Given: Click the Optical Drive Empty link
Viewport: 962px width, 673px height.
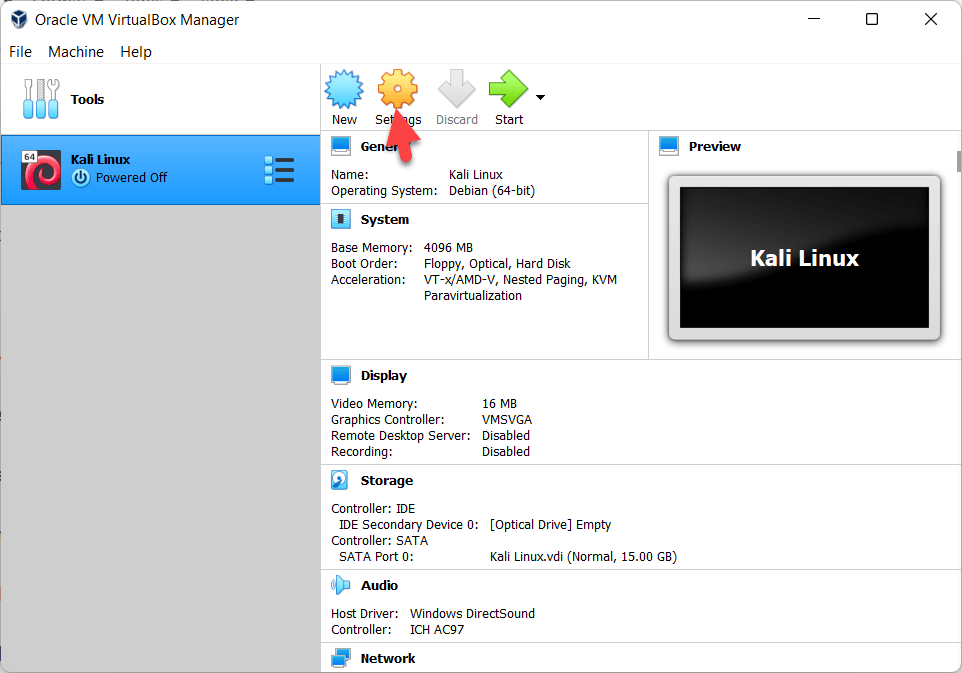Looking at the screenshot, I should tap(550, 524).
